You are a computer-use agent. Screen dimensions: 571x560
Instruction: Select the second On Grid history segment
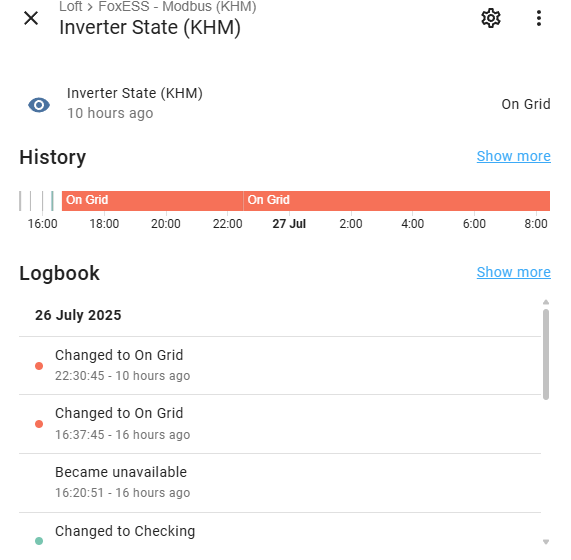(x=397, y=201)
